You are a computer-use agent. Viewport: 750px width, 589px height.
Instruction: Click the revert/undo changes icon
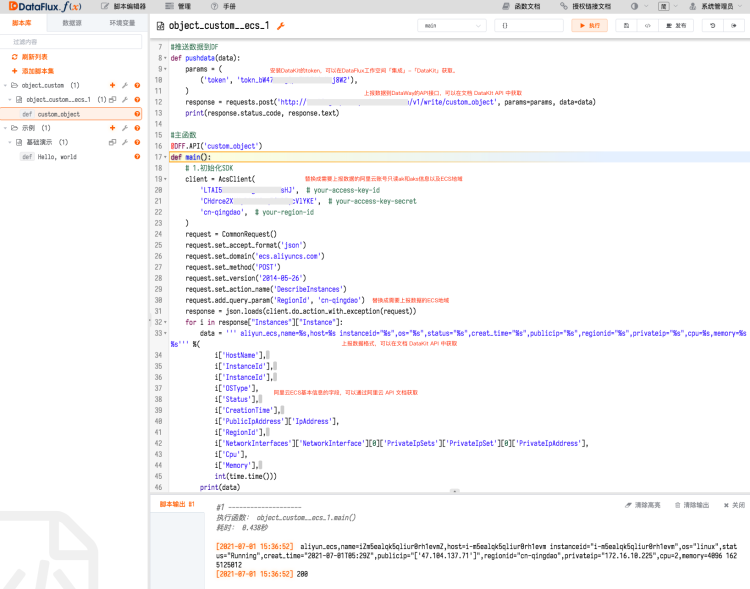713,25
